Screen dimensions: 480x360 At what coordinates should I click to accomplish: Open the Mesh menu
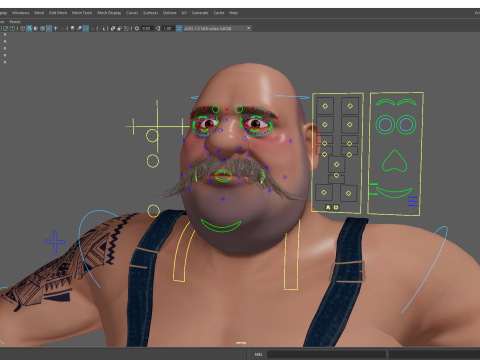coord(39,13)
